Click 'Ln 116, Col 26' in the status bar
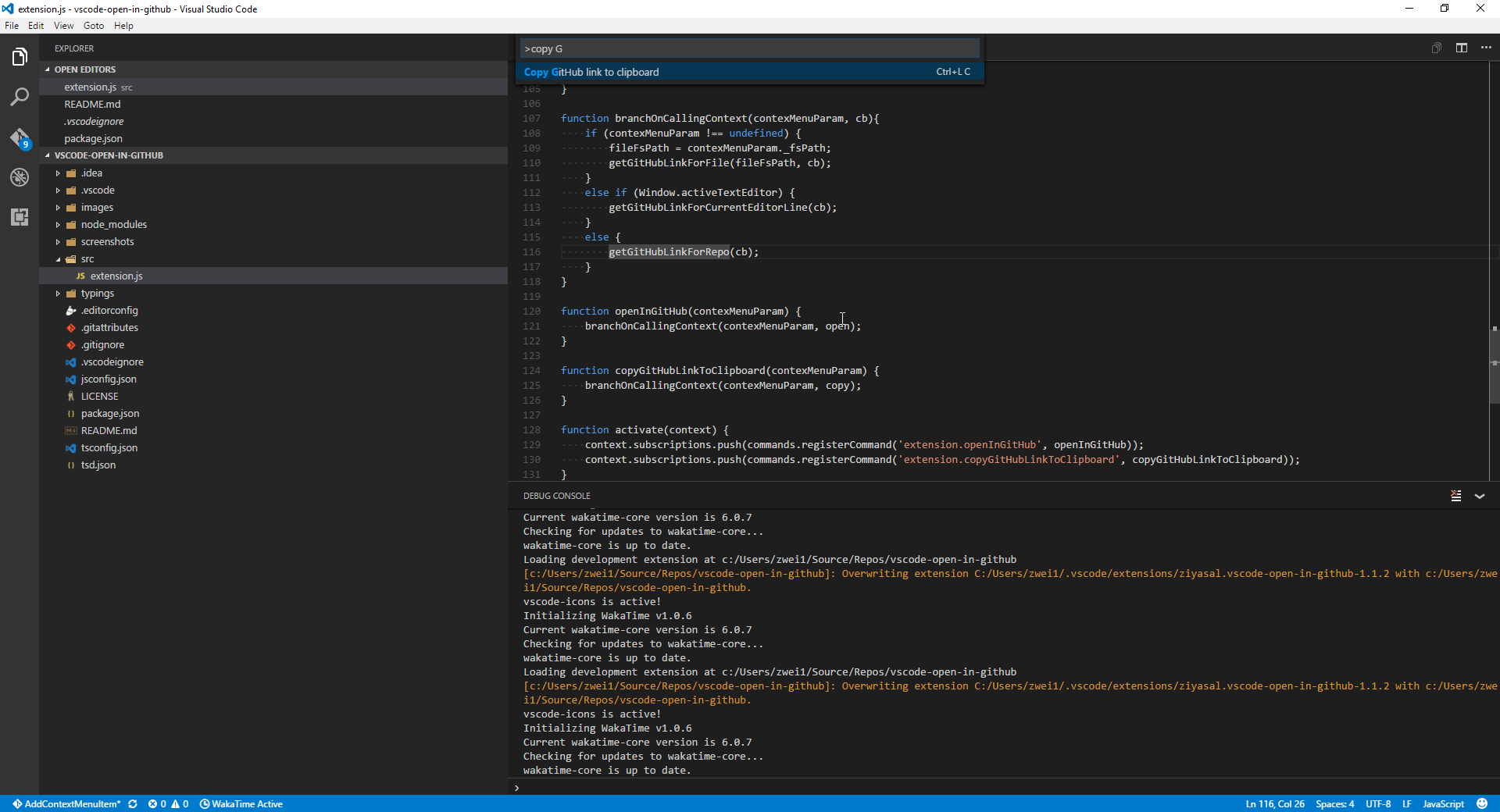Image resolution: width=1500 pixels, height=812 pixels. [x=1275, y=803]
